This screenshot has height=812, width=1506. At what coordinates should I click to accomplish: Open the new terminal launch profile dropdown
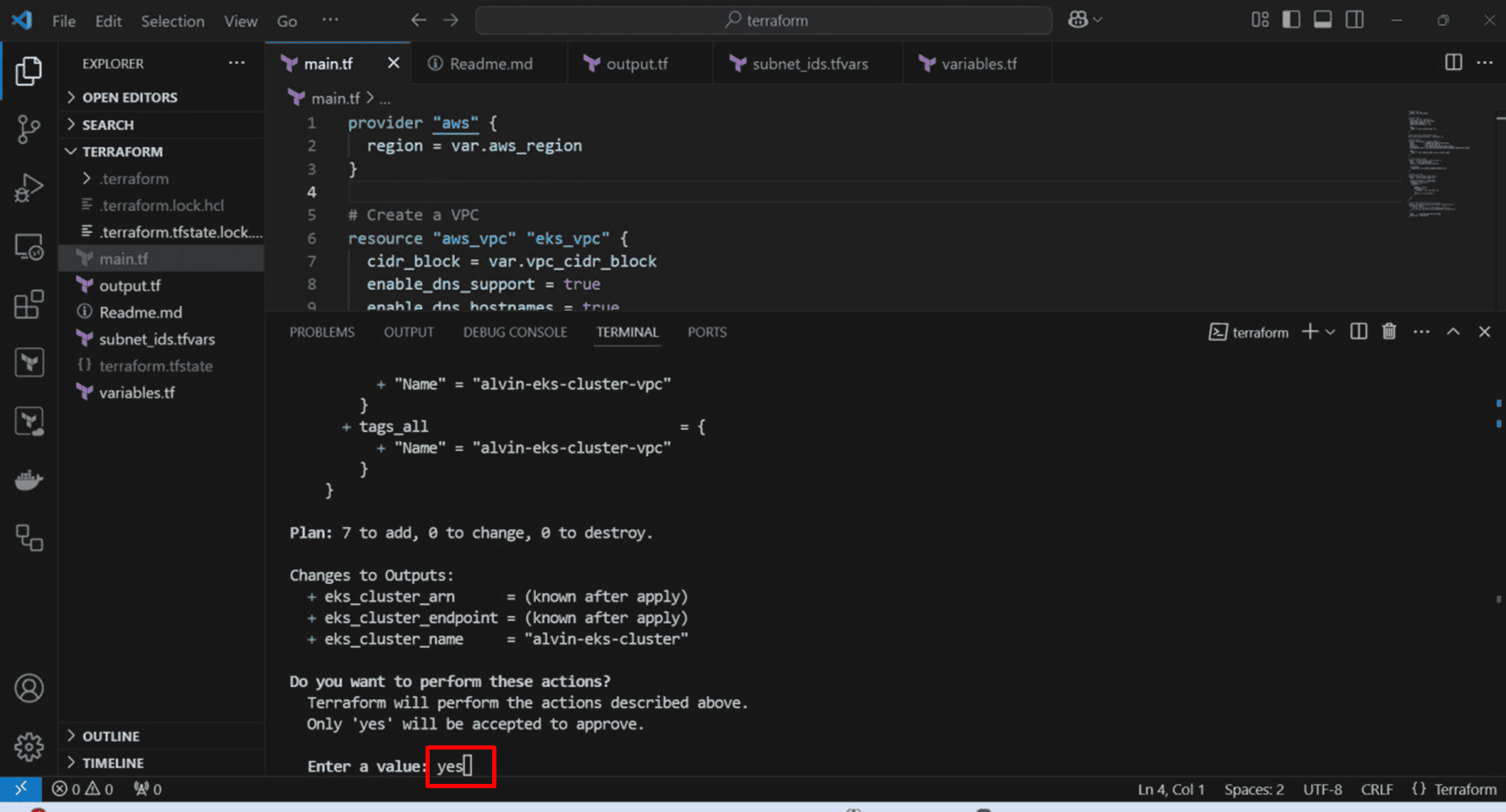click(1330, 332)
